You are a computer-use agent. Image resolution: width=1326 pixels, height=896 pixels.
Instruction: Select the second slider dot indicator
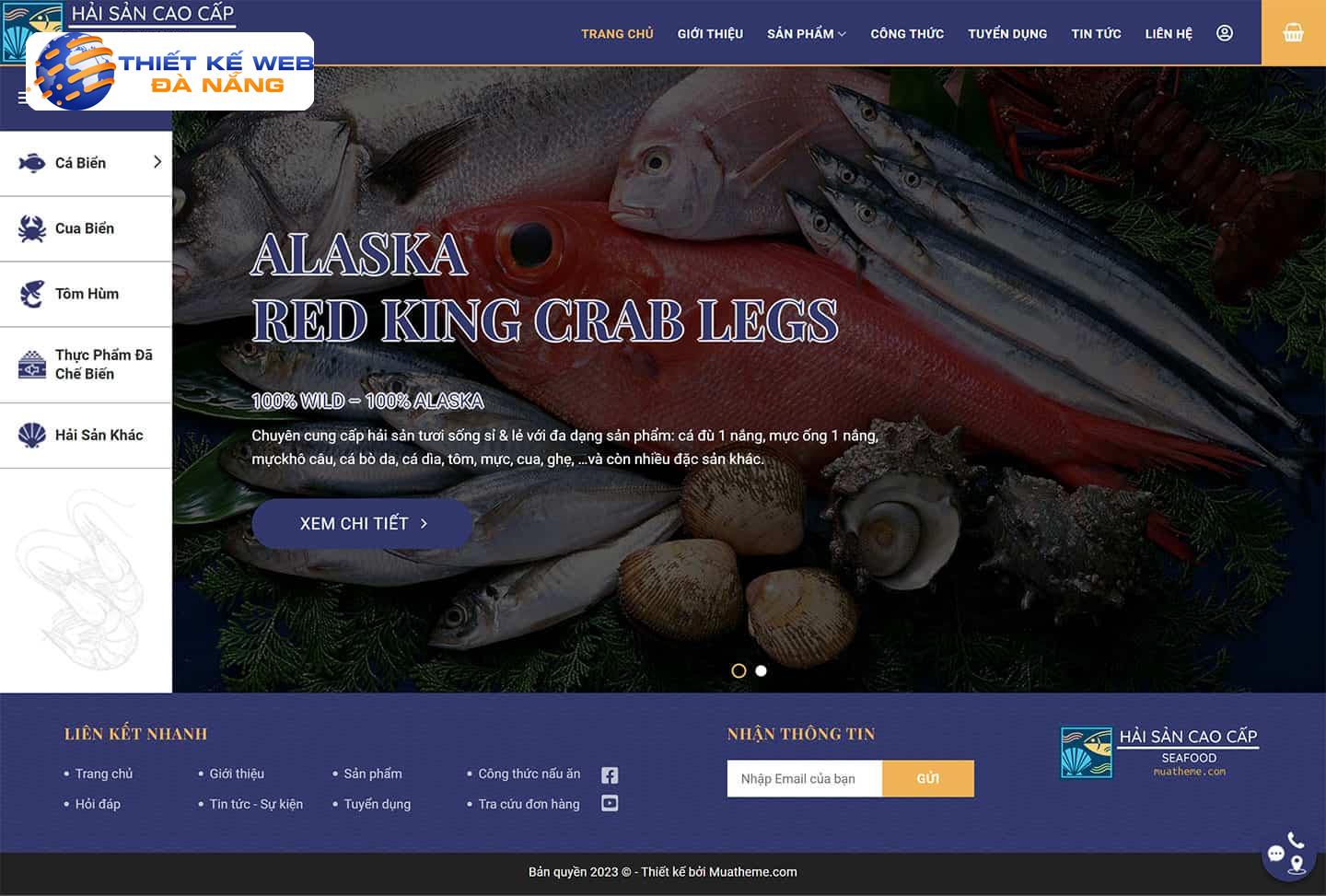(761, 670)
